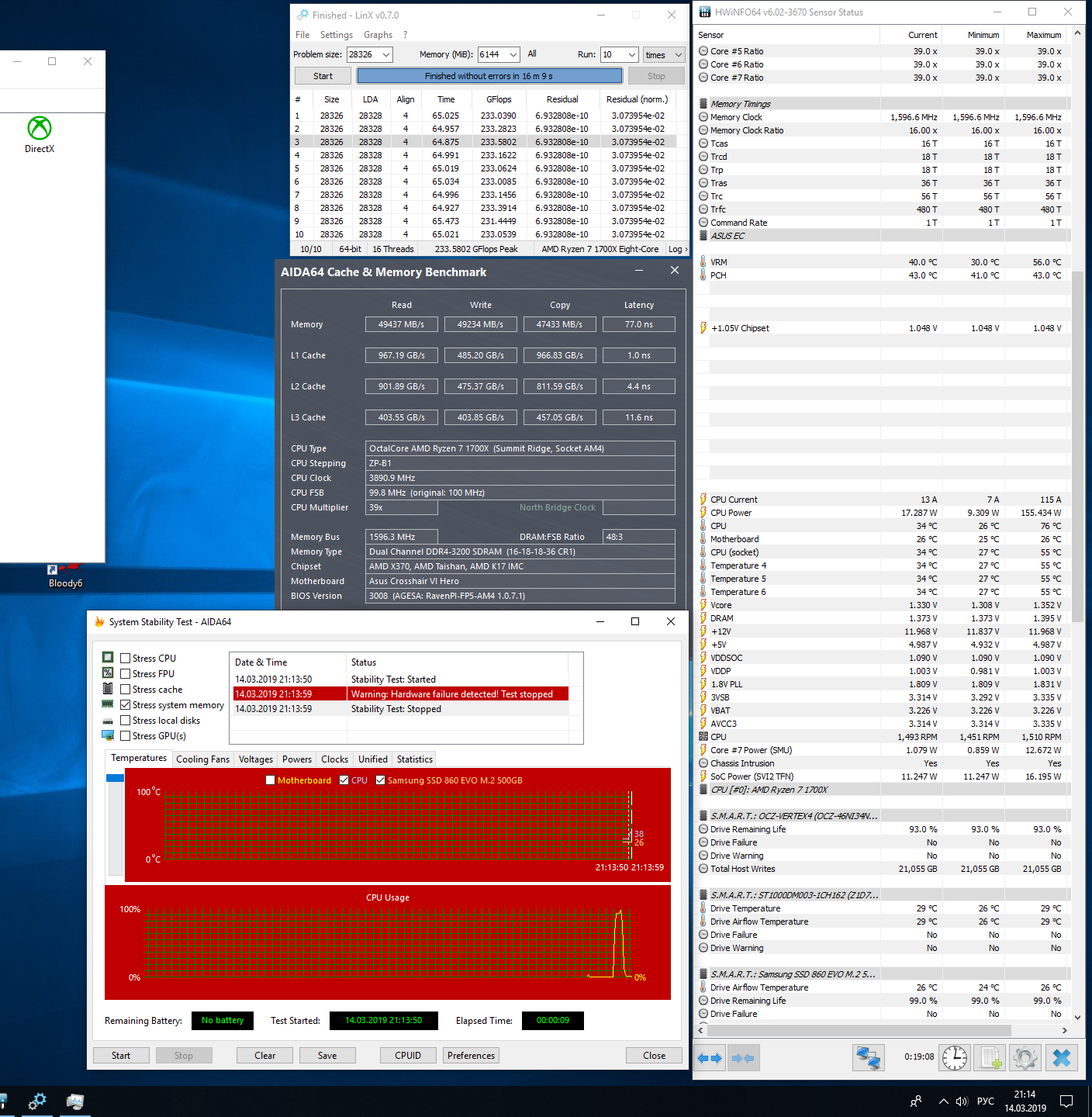Open the Action Center notifications icon
The image size is (1092, 1117).
point(1066,1101)
